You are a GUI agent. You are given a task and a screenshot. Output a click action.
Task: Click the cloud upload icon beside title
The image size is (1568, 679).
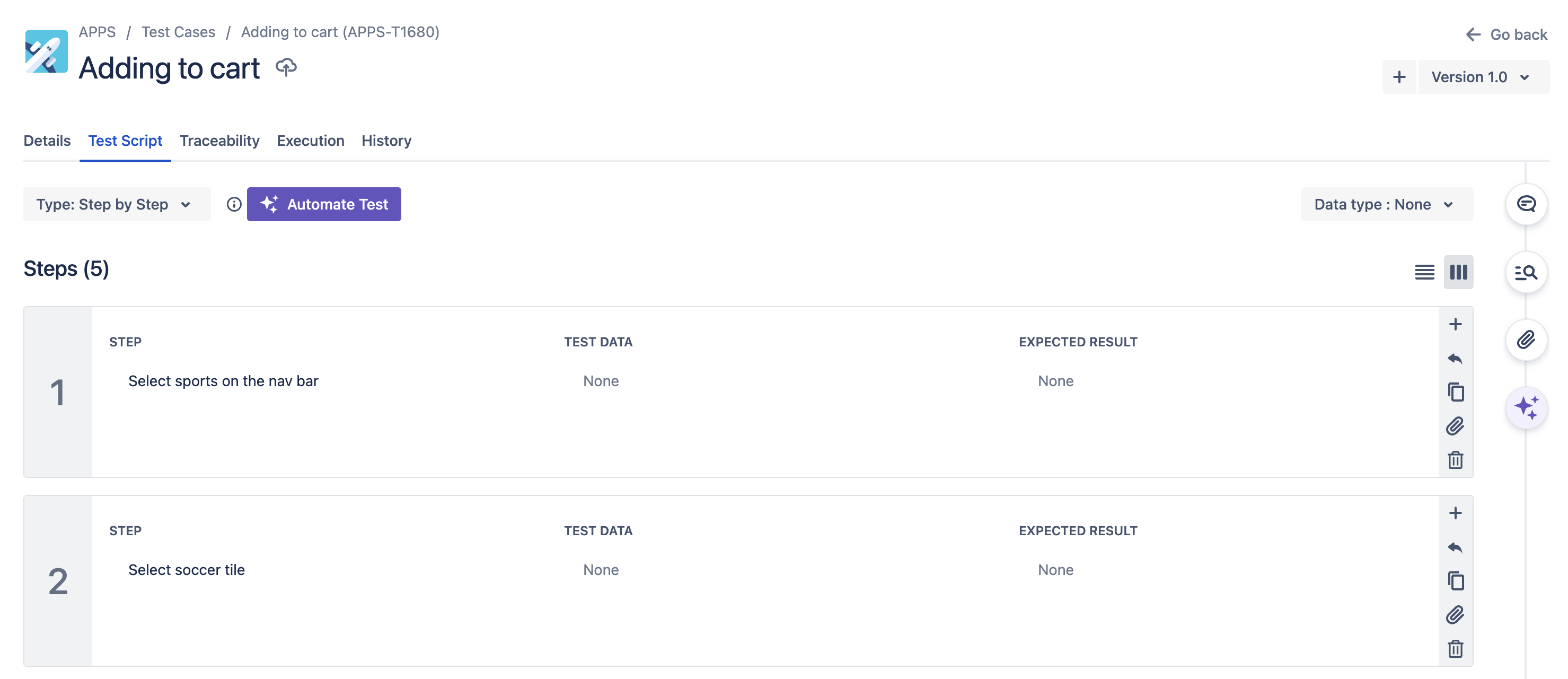click(x=286, y=67)
